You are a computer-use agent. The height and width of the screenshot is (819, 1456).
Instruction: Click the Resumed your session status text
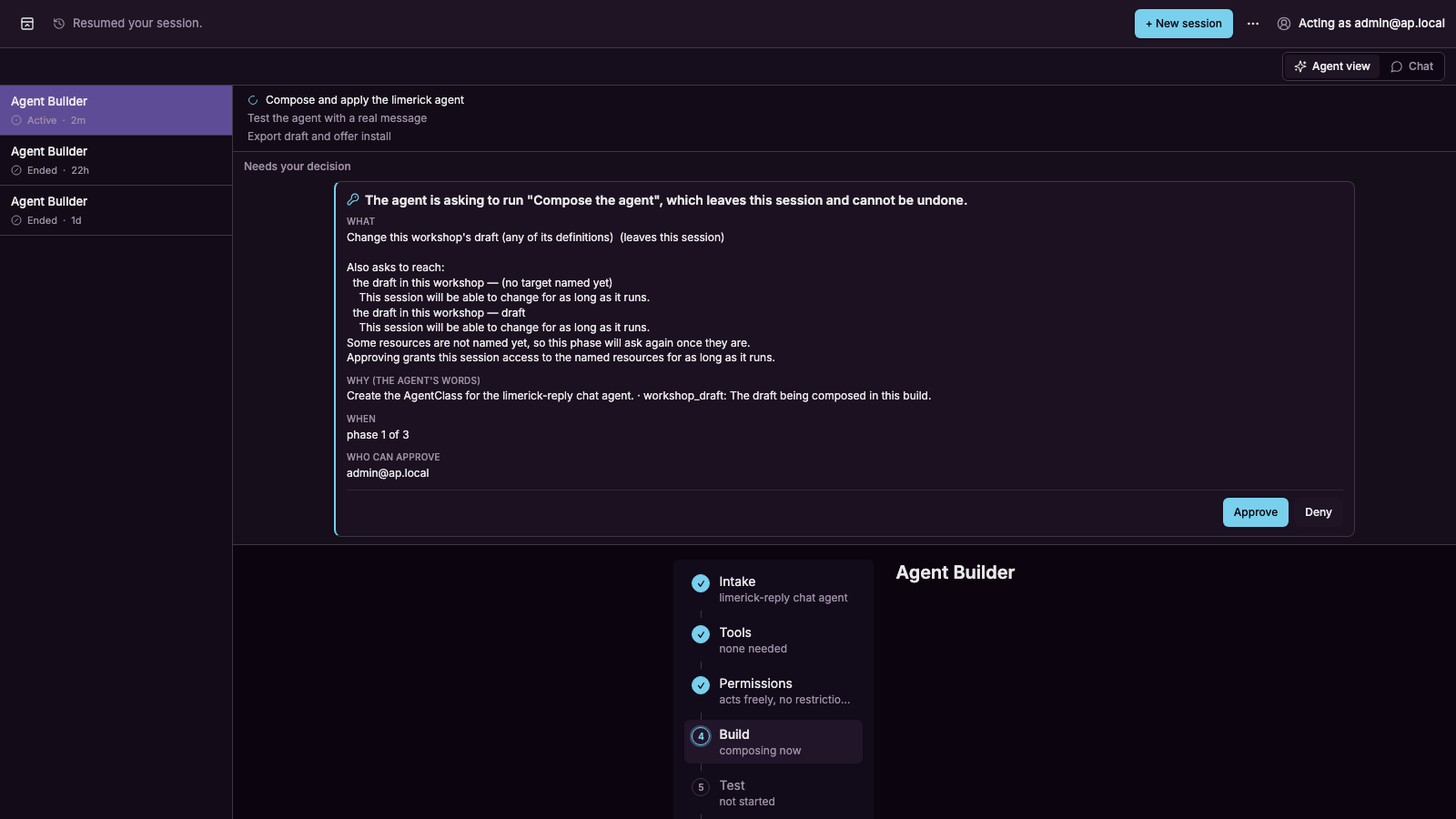point(137,24)
